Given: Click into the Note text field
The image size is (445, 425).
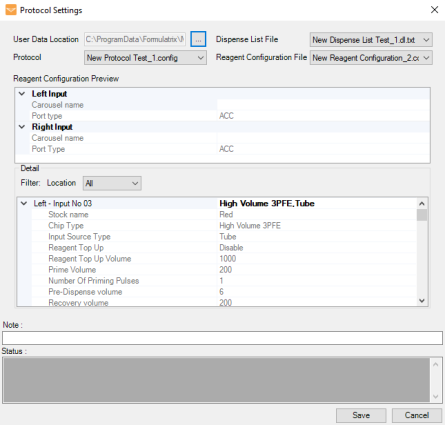Looking at the screenshot, I should [x=222, y=338].
